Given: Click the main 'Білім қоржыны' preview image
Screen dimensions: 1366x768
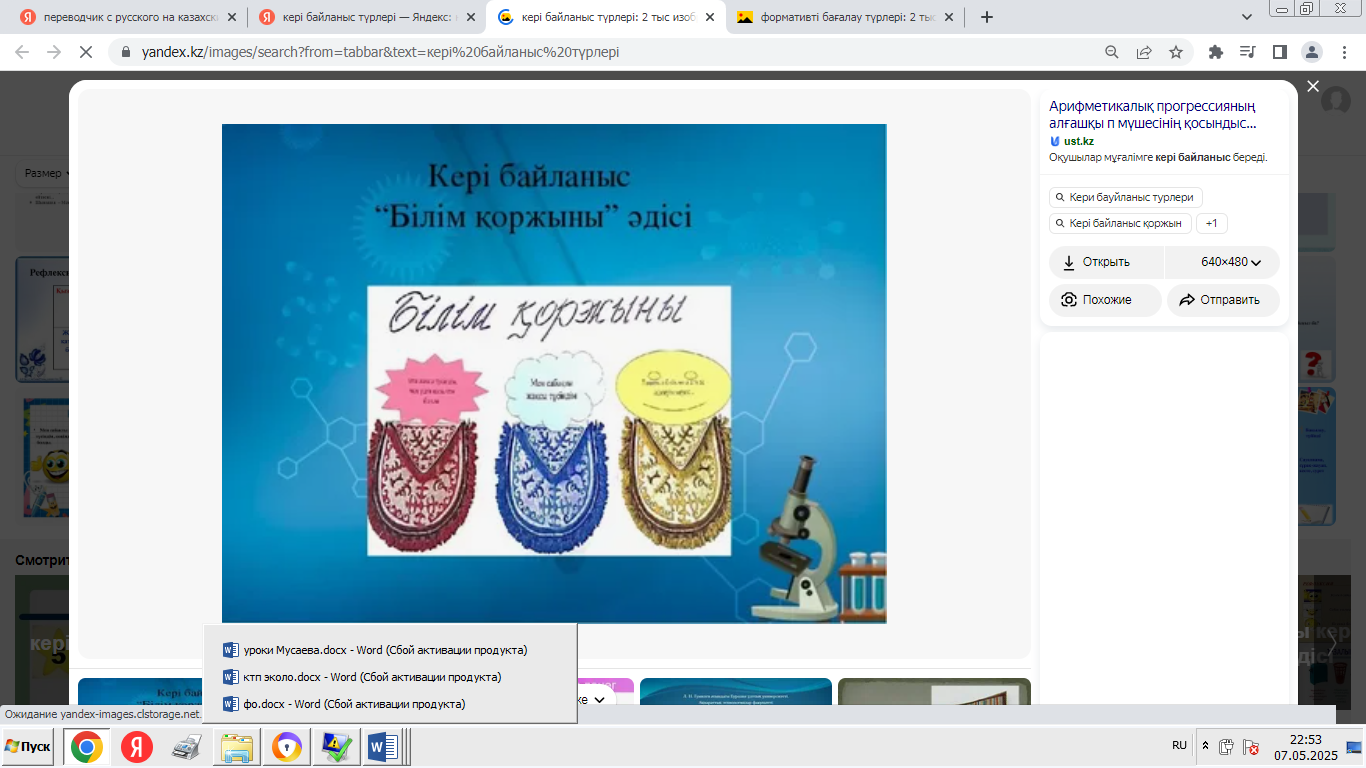Looking at the screenshot, I should (554, 373).
